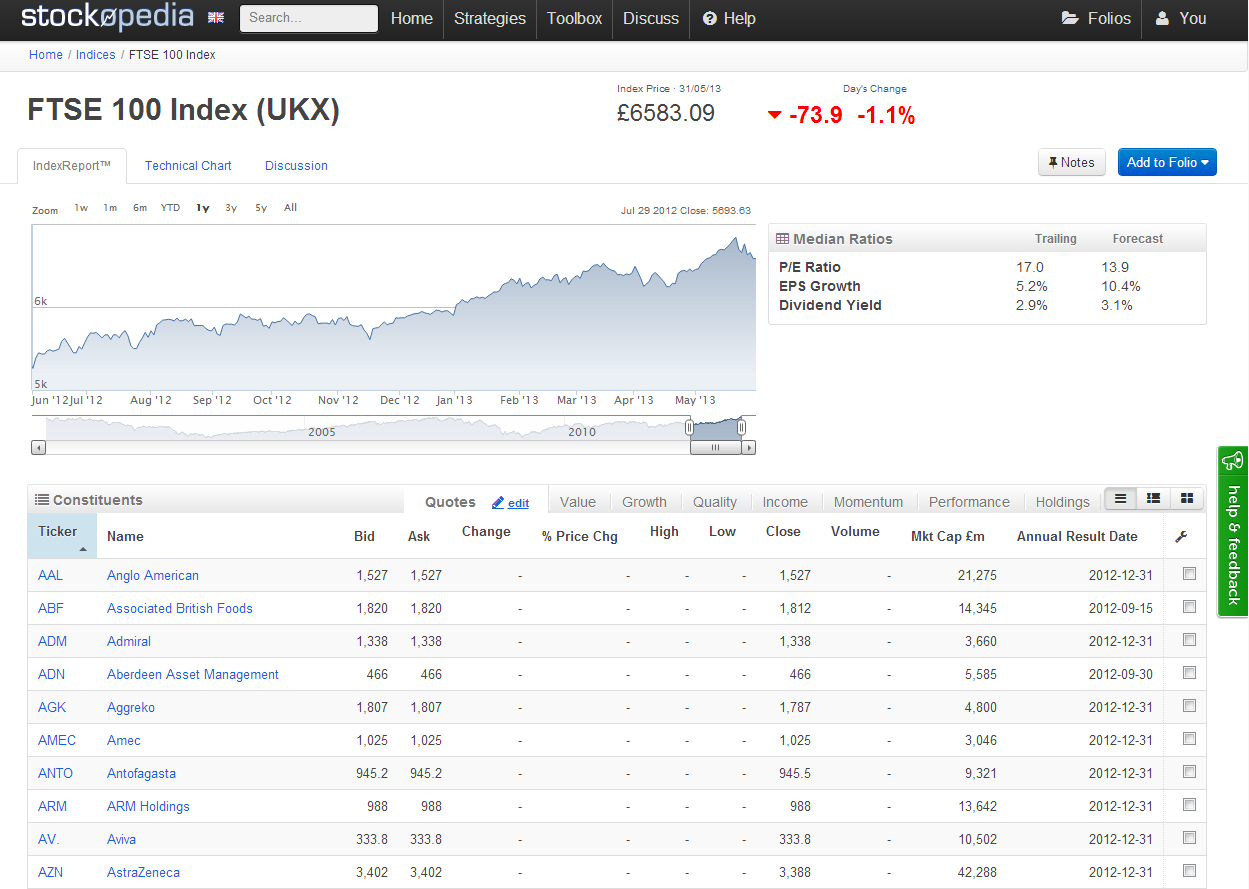Open the Value constituents tab

[x=578, y=502]
